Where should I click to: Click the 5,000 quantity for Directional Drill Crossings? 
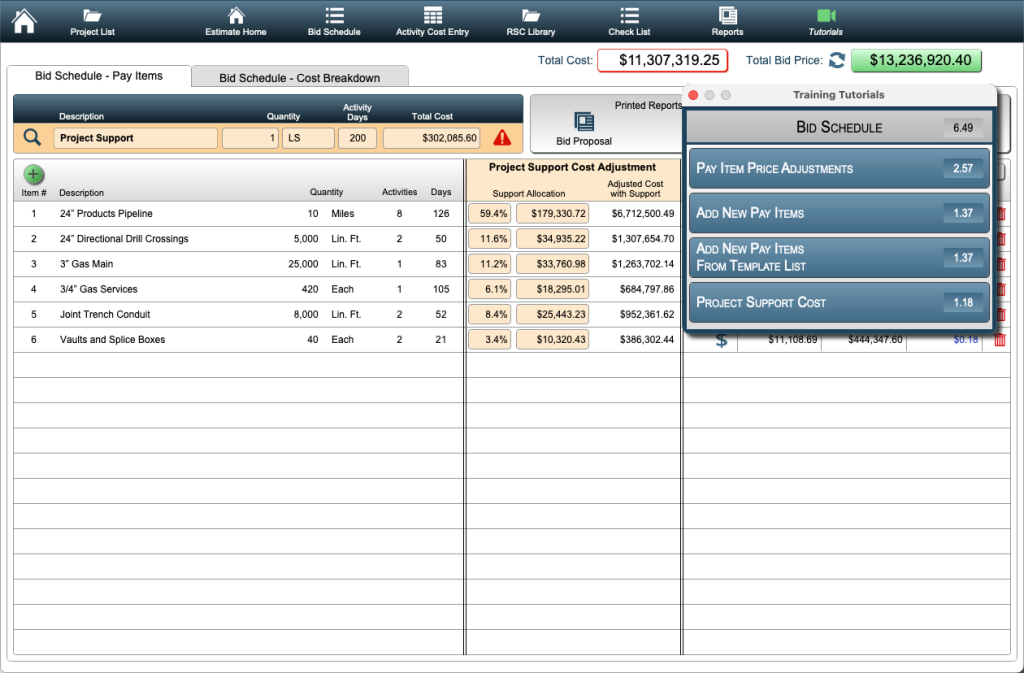point(306,239)
